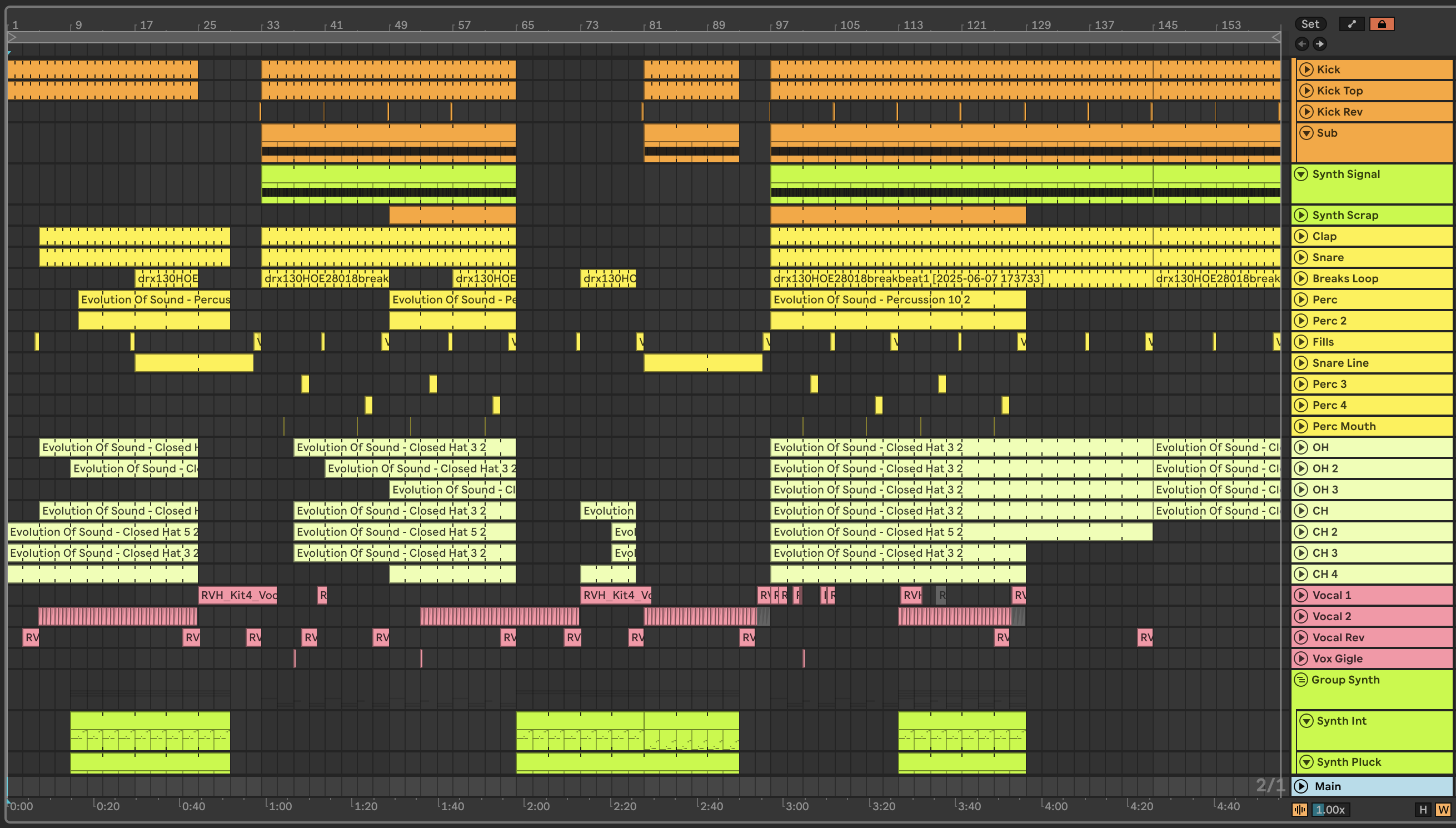Click the Main track play icon
This screenshot has width=1456, height=828.
[x=1301, y=786]
